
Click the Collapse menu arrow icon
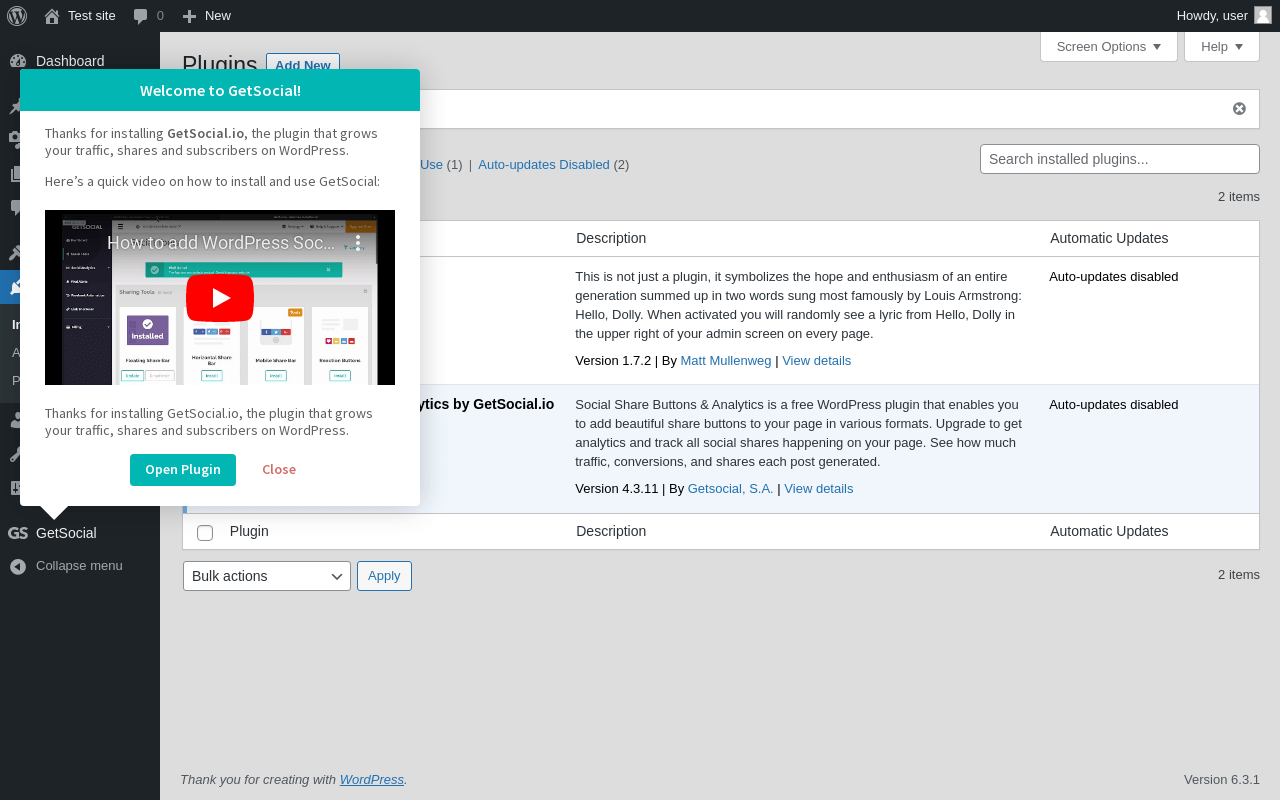18,566
